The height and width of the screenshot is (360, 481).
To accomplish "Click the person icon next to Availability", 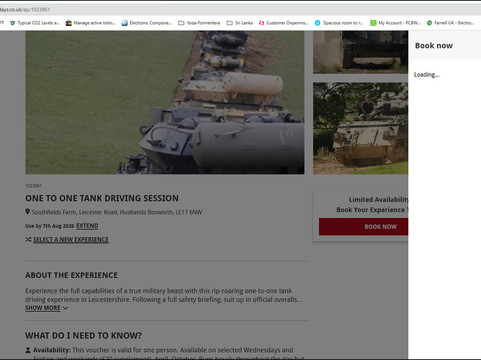I will tap(28, 350).
